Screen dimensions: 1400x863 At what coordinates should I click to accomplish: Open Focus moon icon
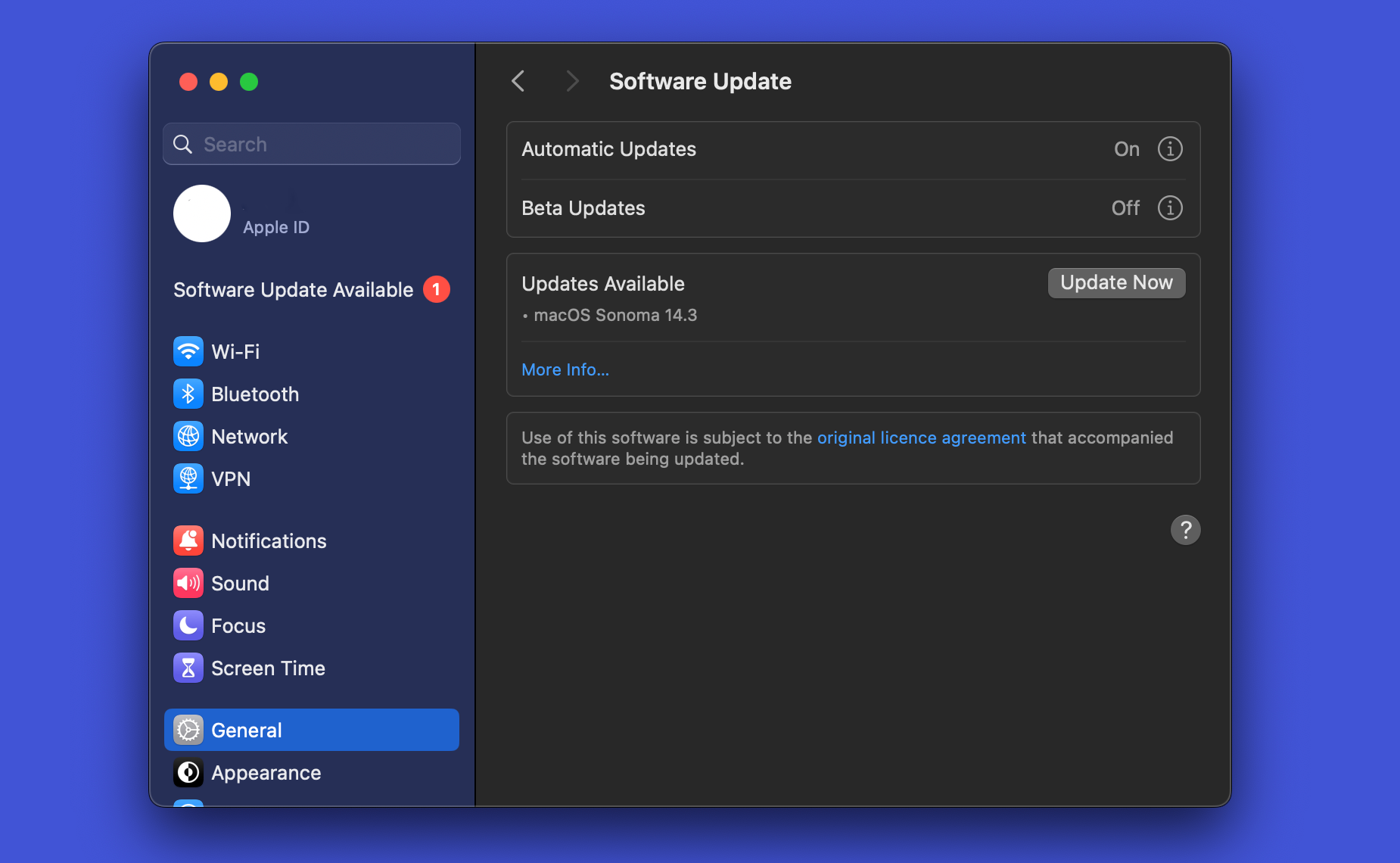tap(188, 625)
